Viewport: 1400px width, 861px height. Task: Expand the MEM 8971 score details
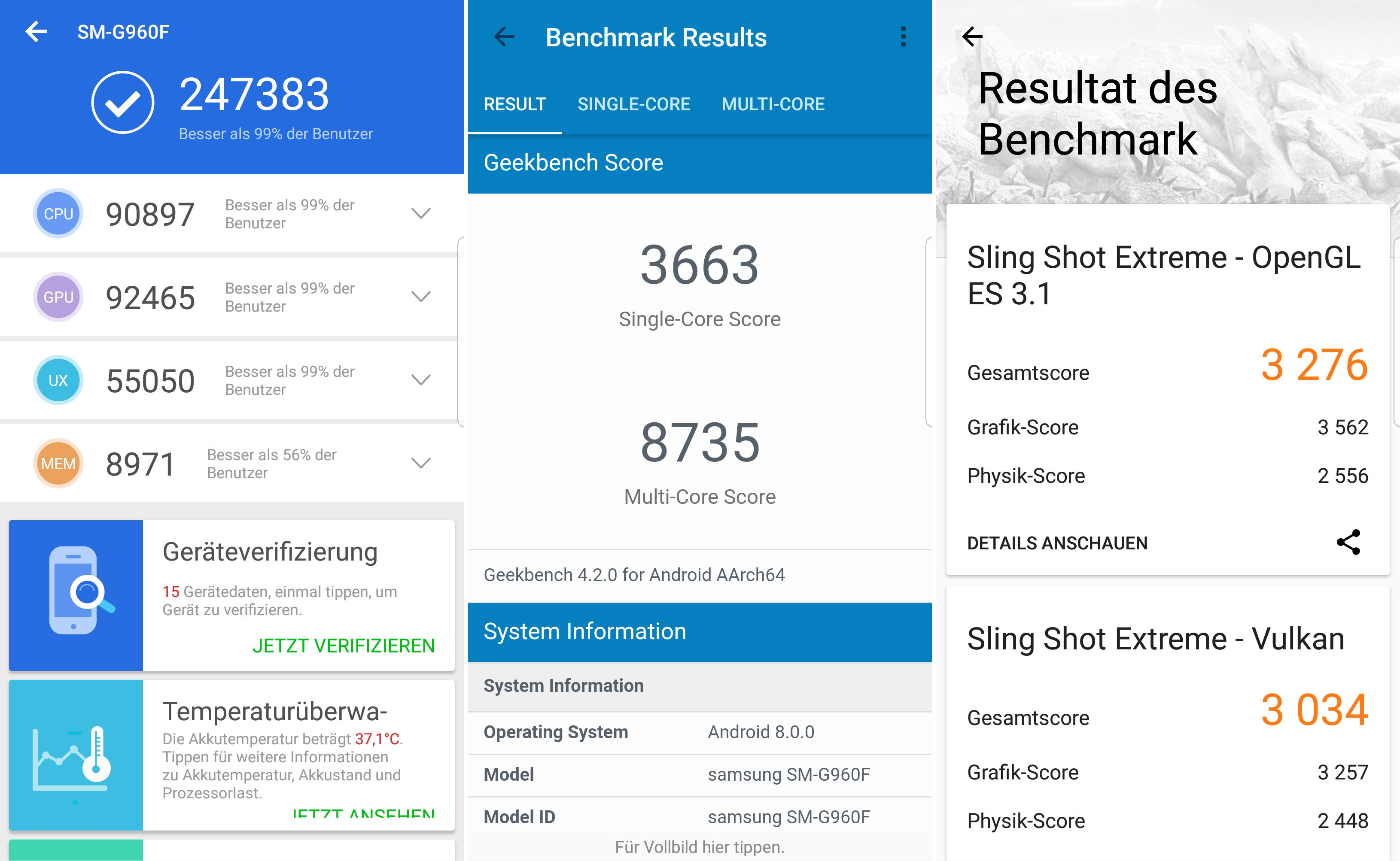(x=421, y=463)
